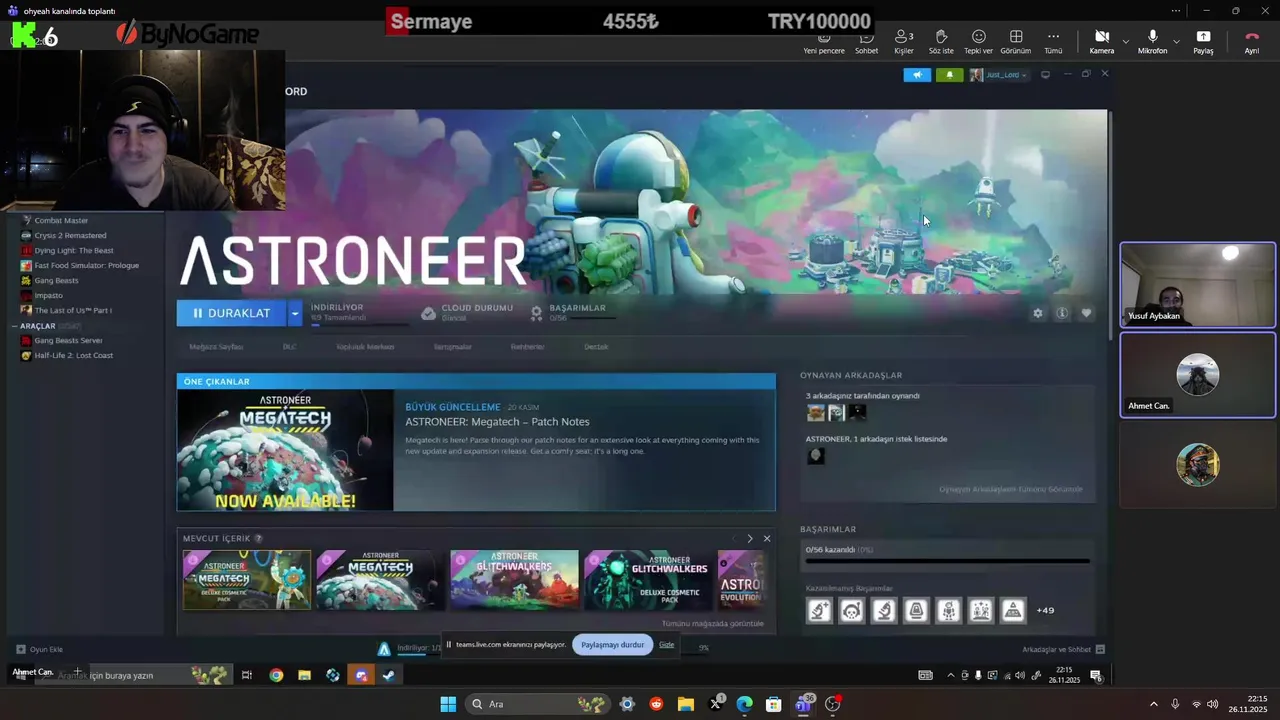
Task: Select Gang Beasts in library list
Action: pos(56,280)
